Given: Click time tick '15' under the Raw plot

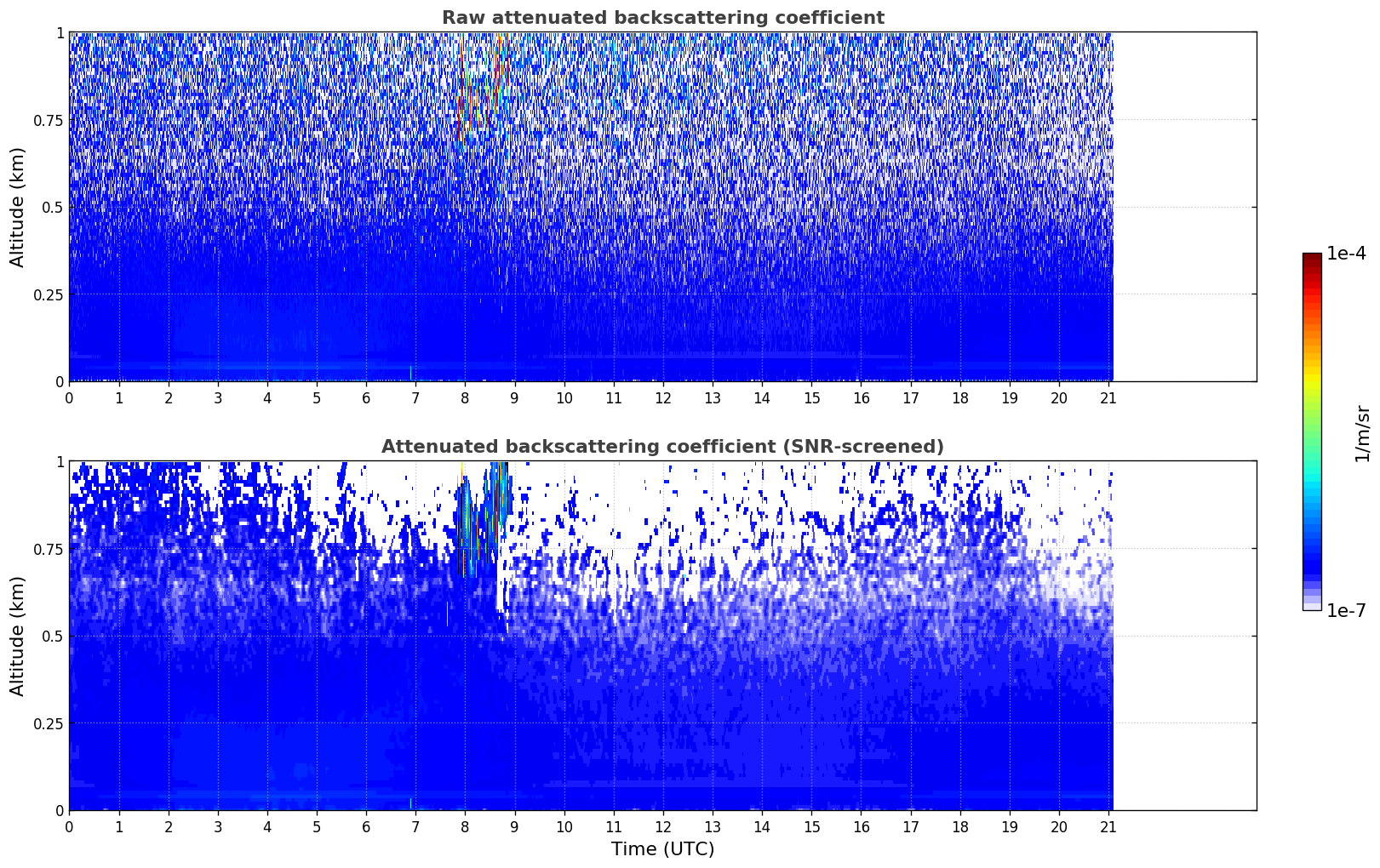Looking at the screenshot, I should coord(811,397).
